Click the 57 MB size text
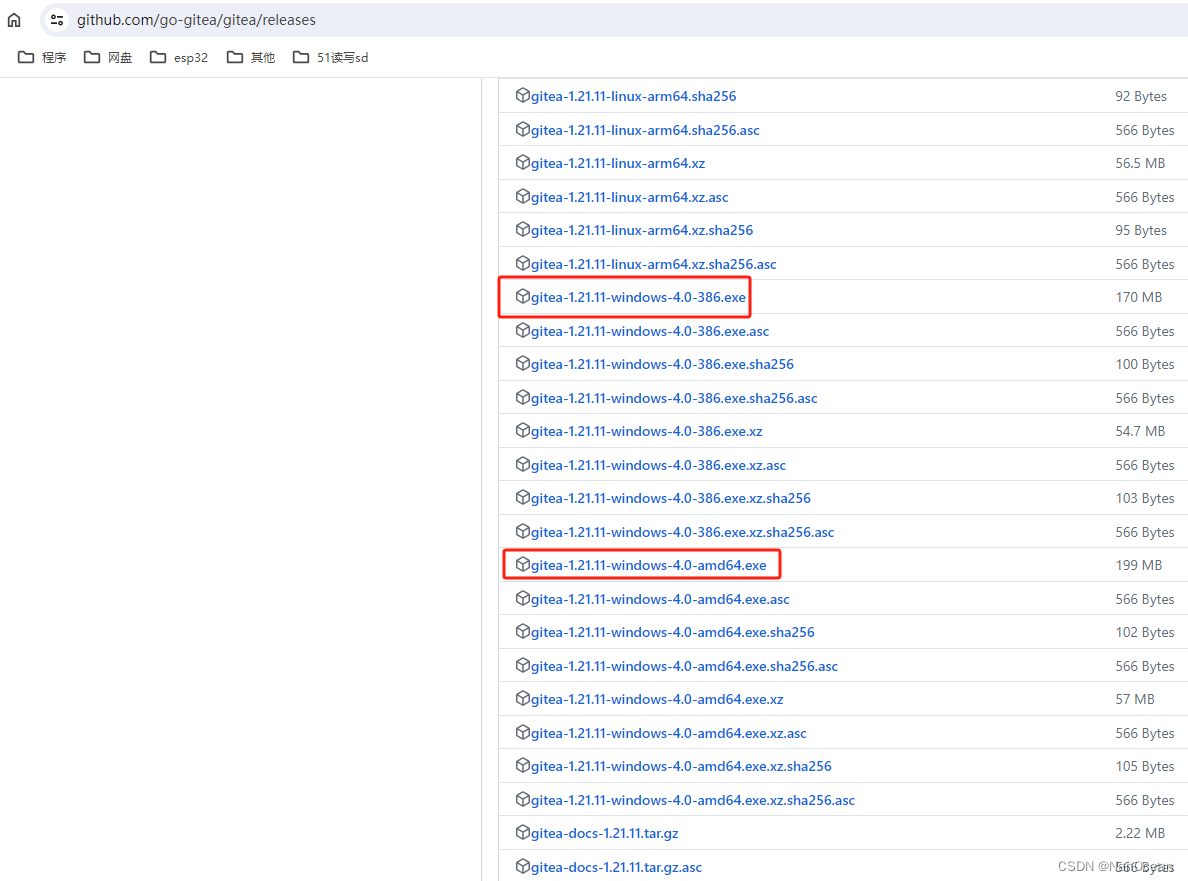1188x881 pixels. tap(1134, 700)
